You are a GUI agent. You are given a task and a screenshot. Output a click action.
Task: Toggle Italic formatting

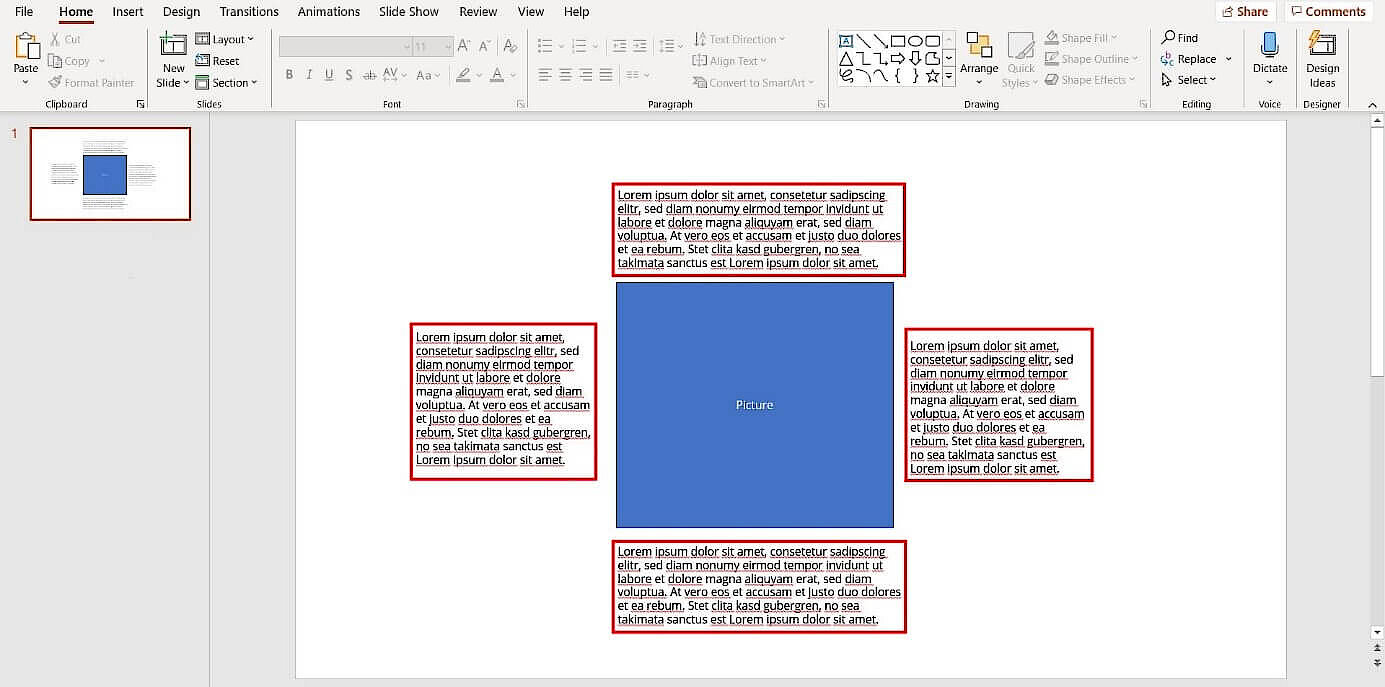pos(309,75)
